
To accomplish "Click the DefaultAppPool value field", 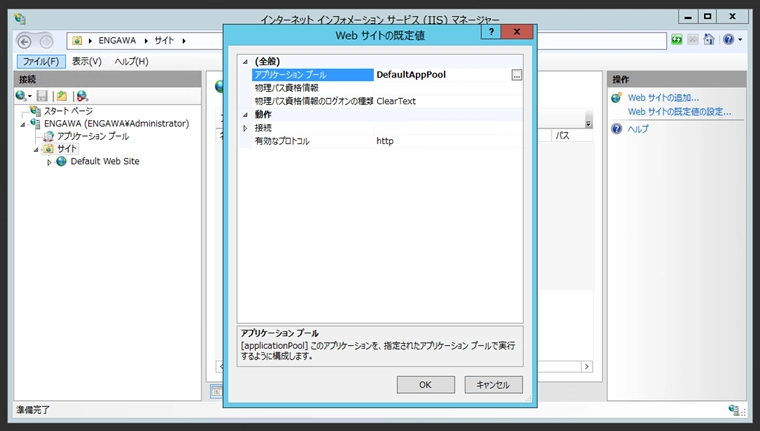I will pyautogui.click(x=442, y=75).
